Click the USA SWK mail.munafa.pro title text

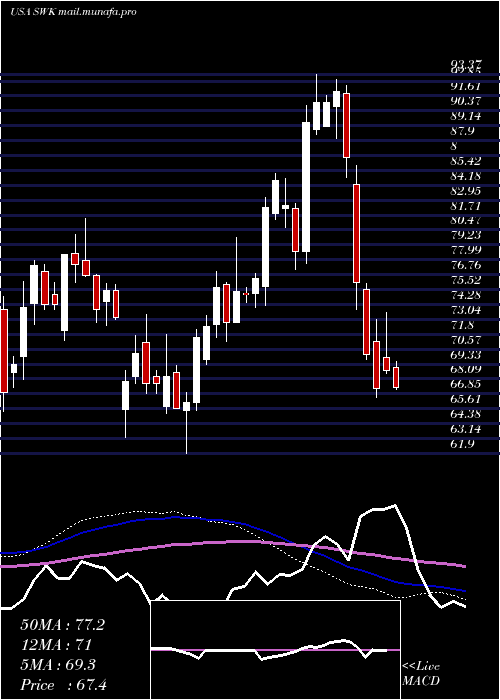click(x=73, y=12)
